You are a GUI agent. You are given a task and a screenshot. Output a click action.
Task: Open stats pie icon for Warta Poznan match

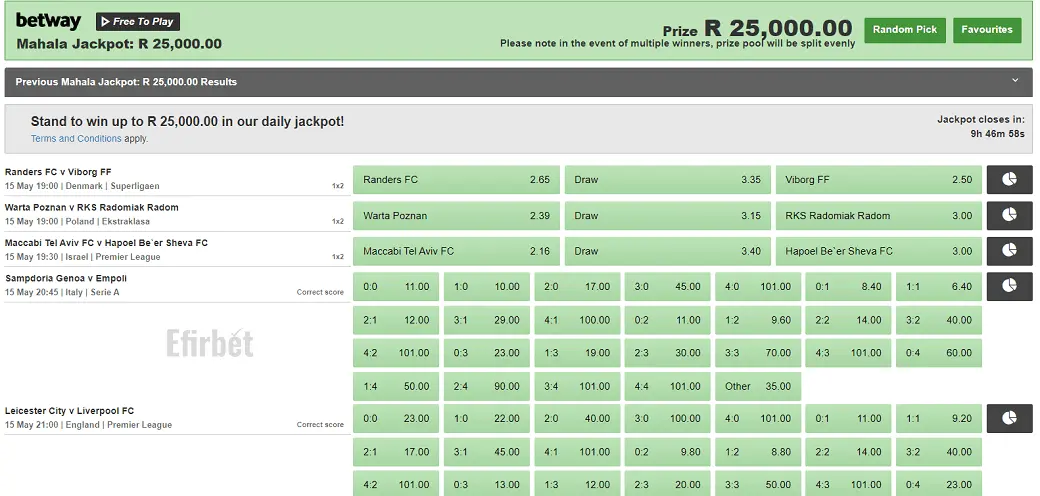tap(1009, 216)
